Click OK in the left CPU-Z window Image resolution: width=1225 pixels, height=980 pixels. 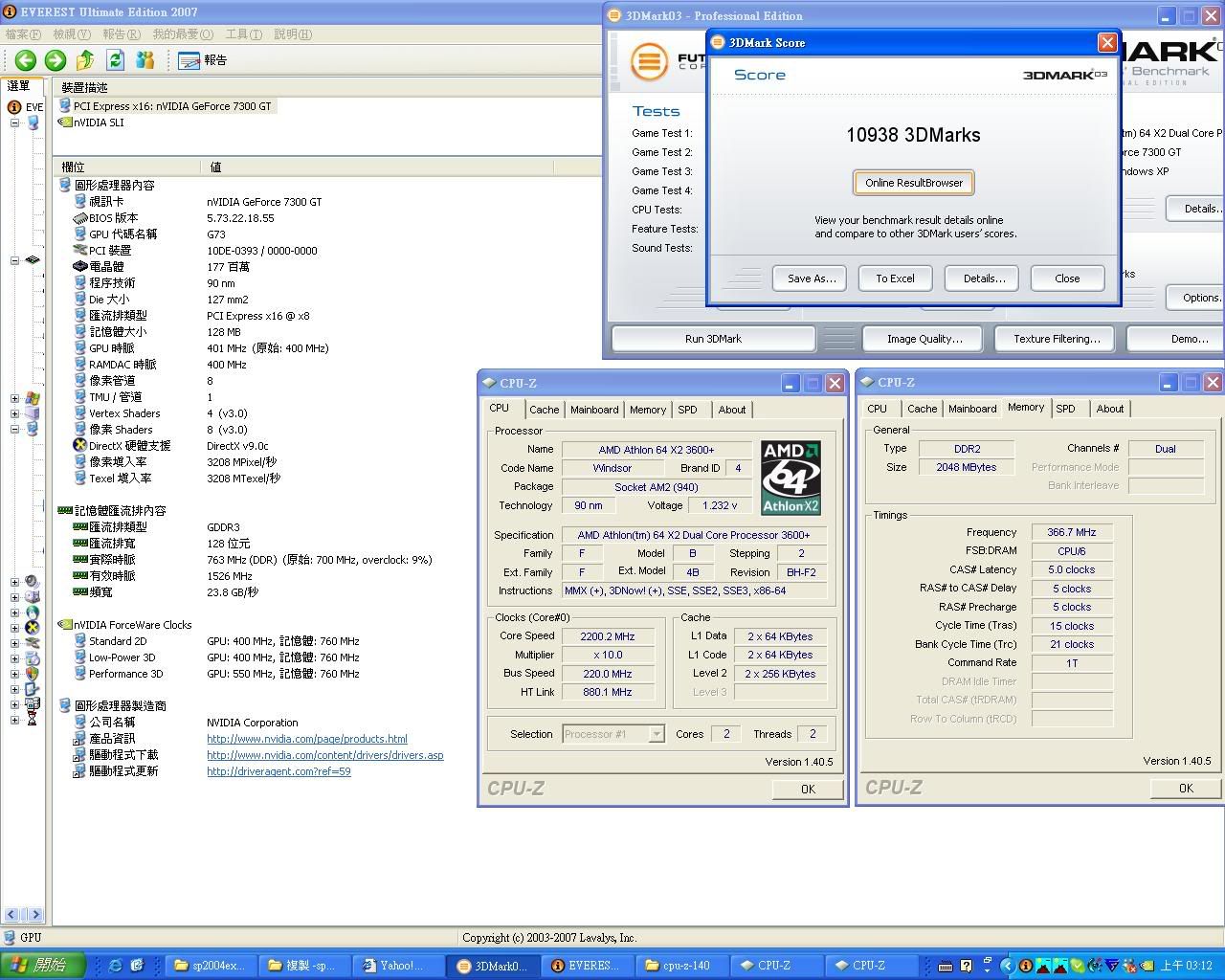pos(808,790)
